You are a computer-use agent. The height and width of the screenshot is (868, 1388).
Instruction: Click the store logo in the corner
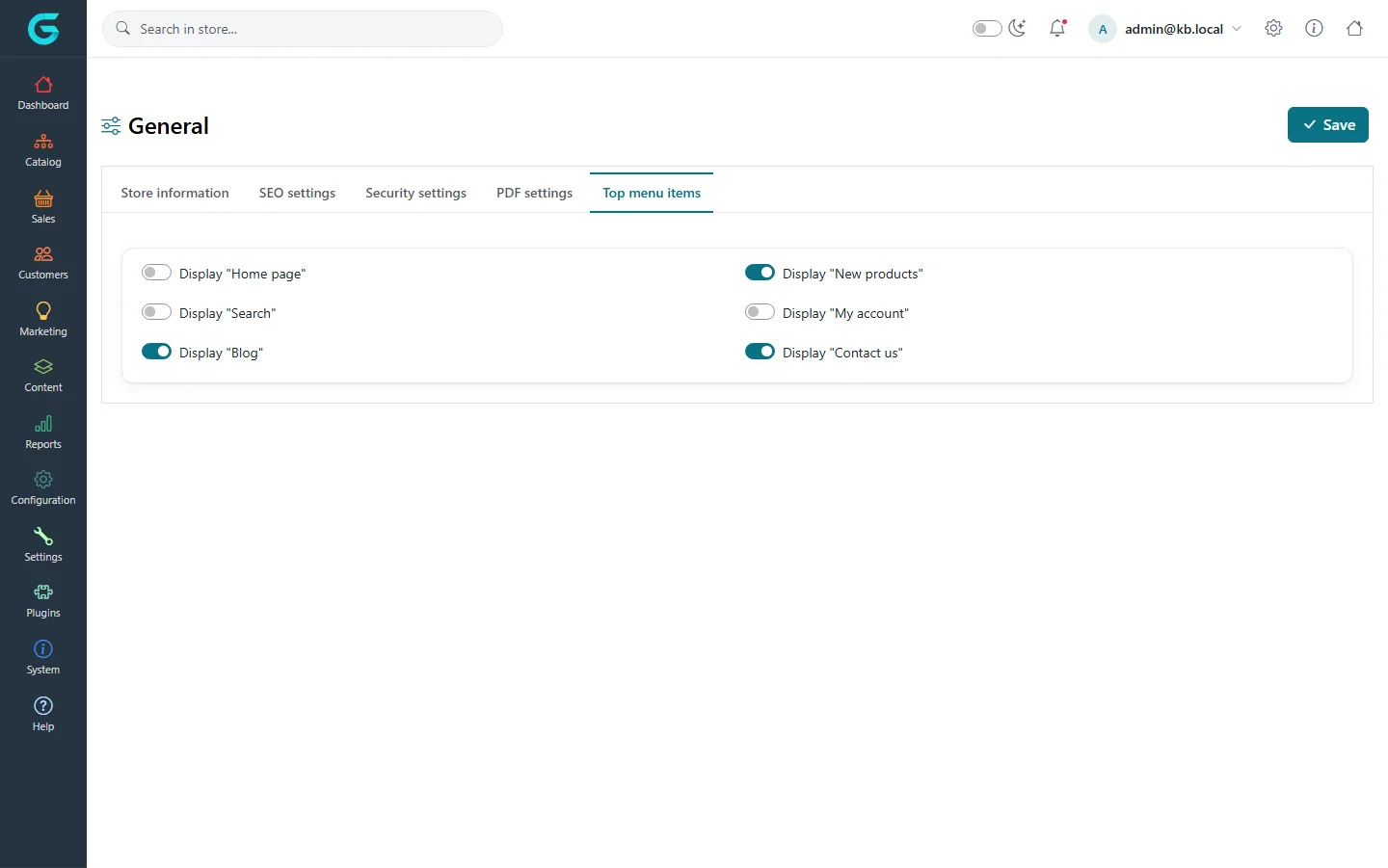pyautogui.click(x=43, y=29)
